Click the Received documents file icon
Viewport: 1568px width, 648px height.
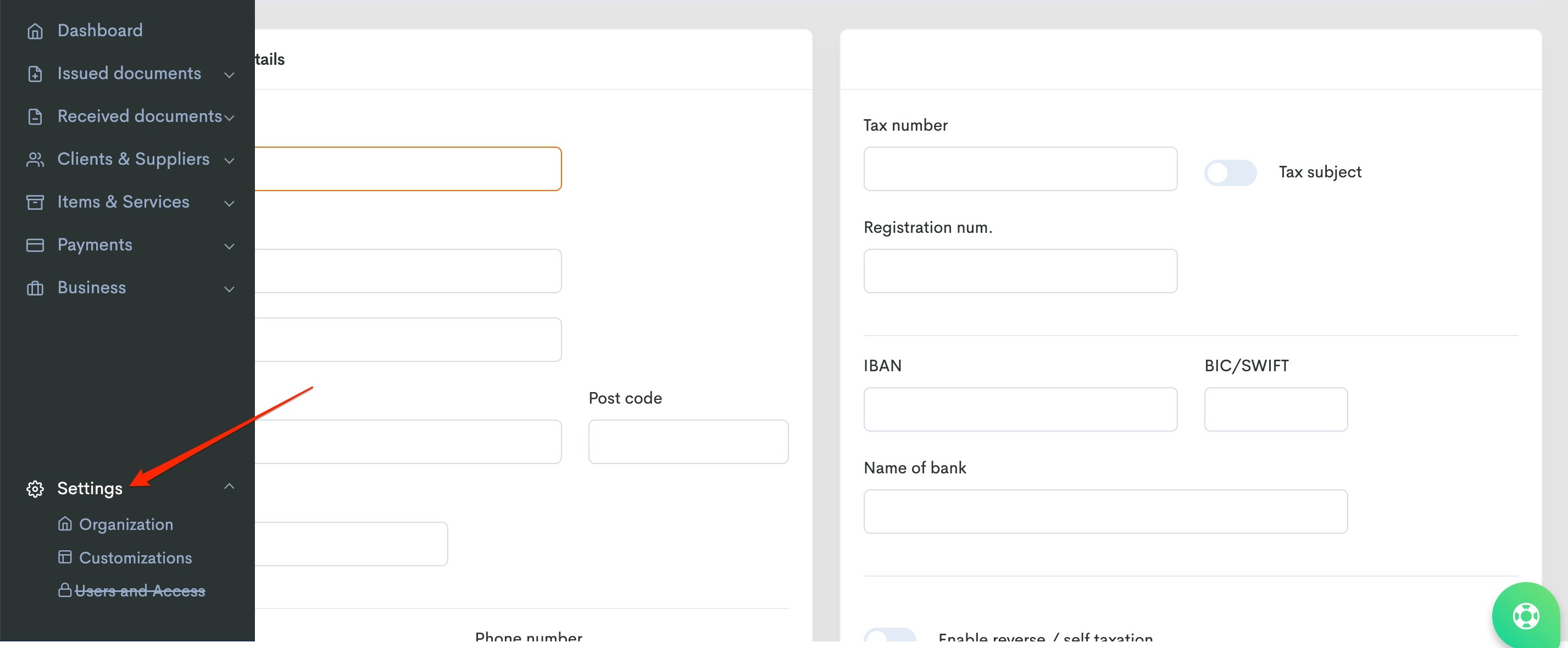tap(35, 116)
